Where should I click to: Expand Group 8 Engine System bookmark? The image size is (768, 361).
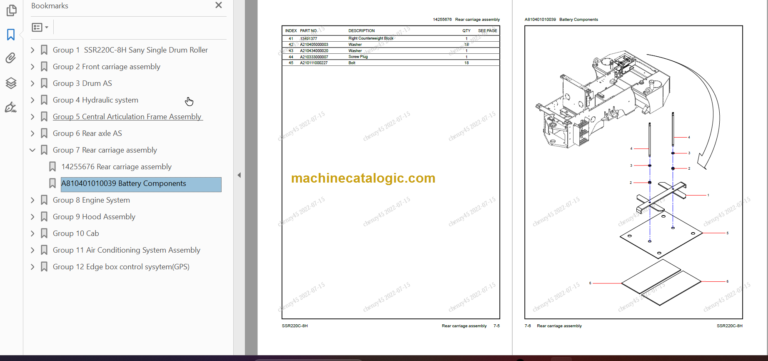32,200
